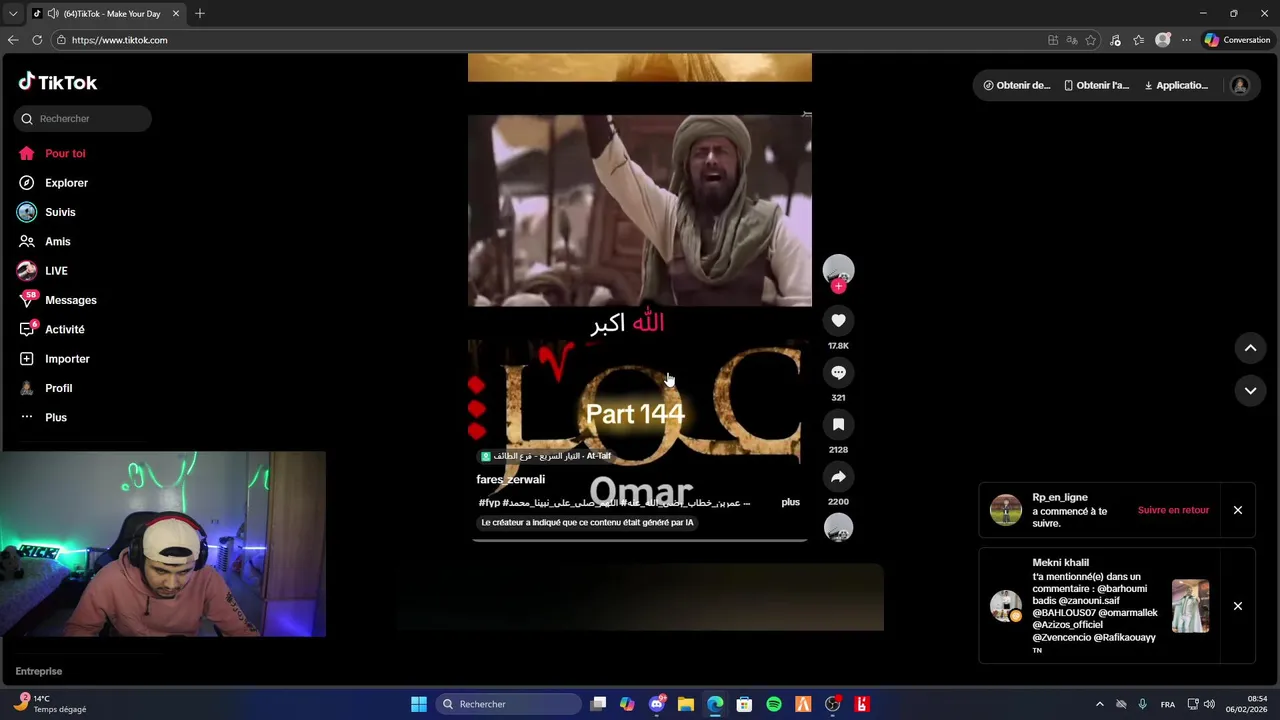Dismiss the Rp_en_ligne follow notification
Viewport: 1280px width, 720px height.
pos(1237,510)
